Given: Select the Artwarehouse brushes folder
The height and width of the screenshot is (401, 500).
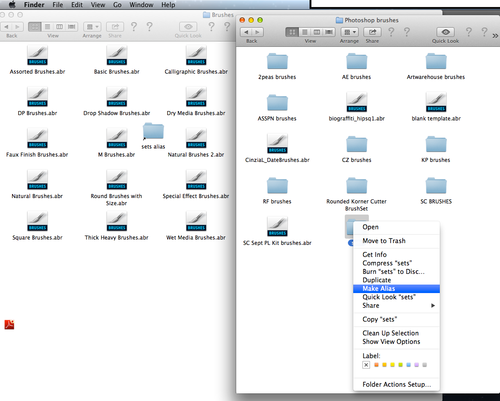Looking at the screenshot, I should [436, 61].
